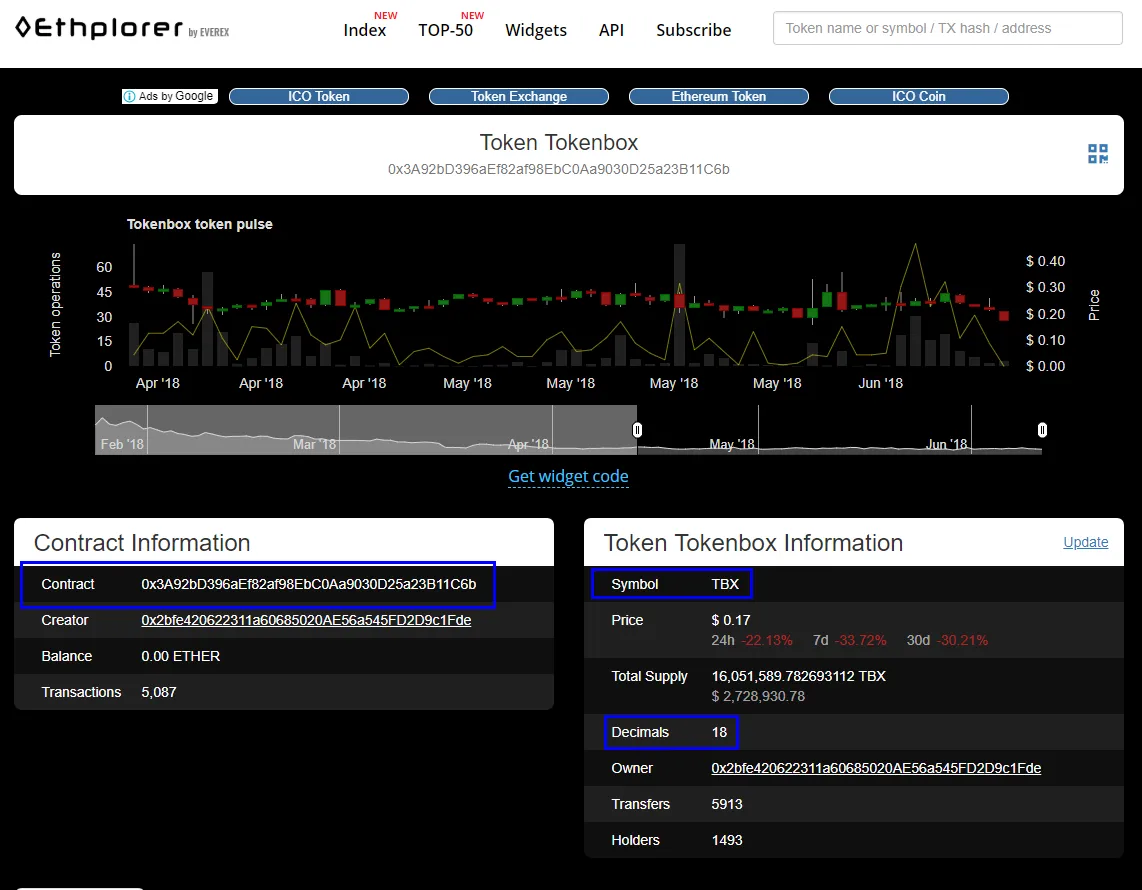Open the TOP-50 menu item
Image resolution: width=1142 pixels, height=890 pixels.
pyautogui.click(x=446, y=30)
